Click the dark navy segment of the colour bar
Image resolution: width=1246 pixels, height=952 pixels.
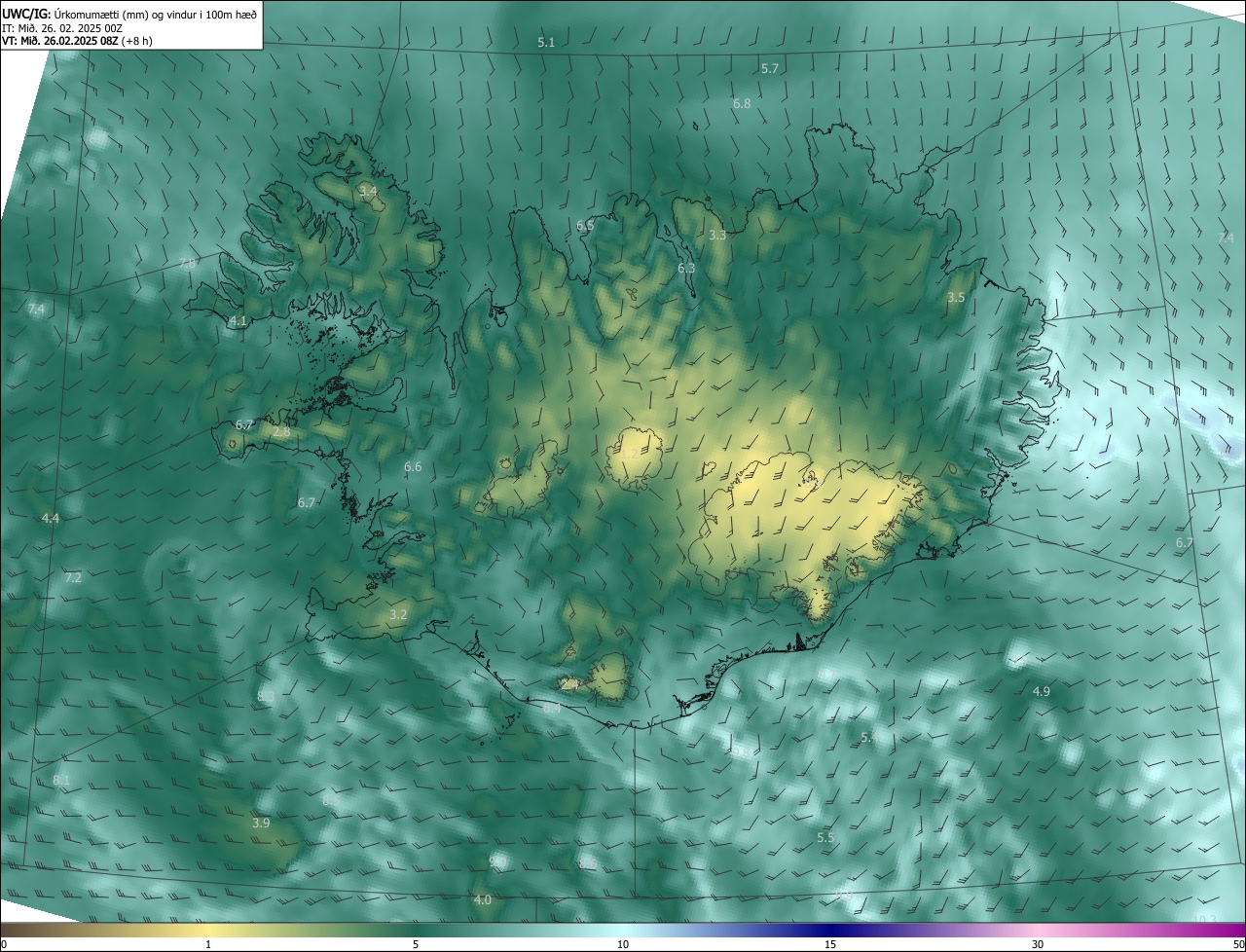pyautogui.click(x=830, y=931)
